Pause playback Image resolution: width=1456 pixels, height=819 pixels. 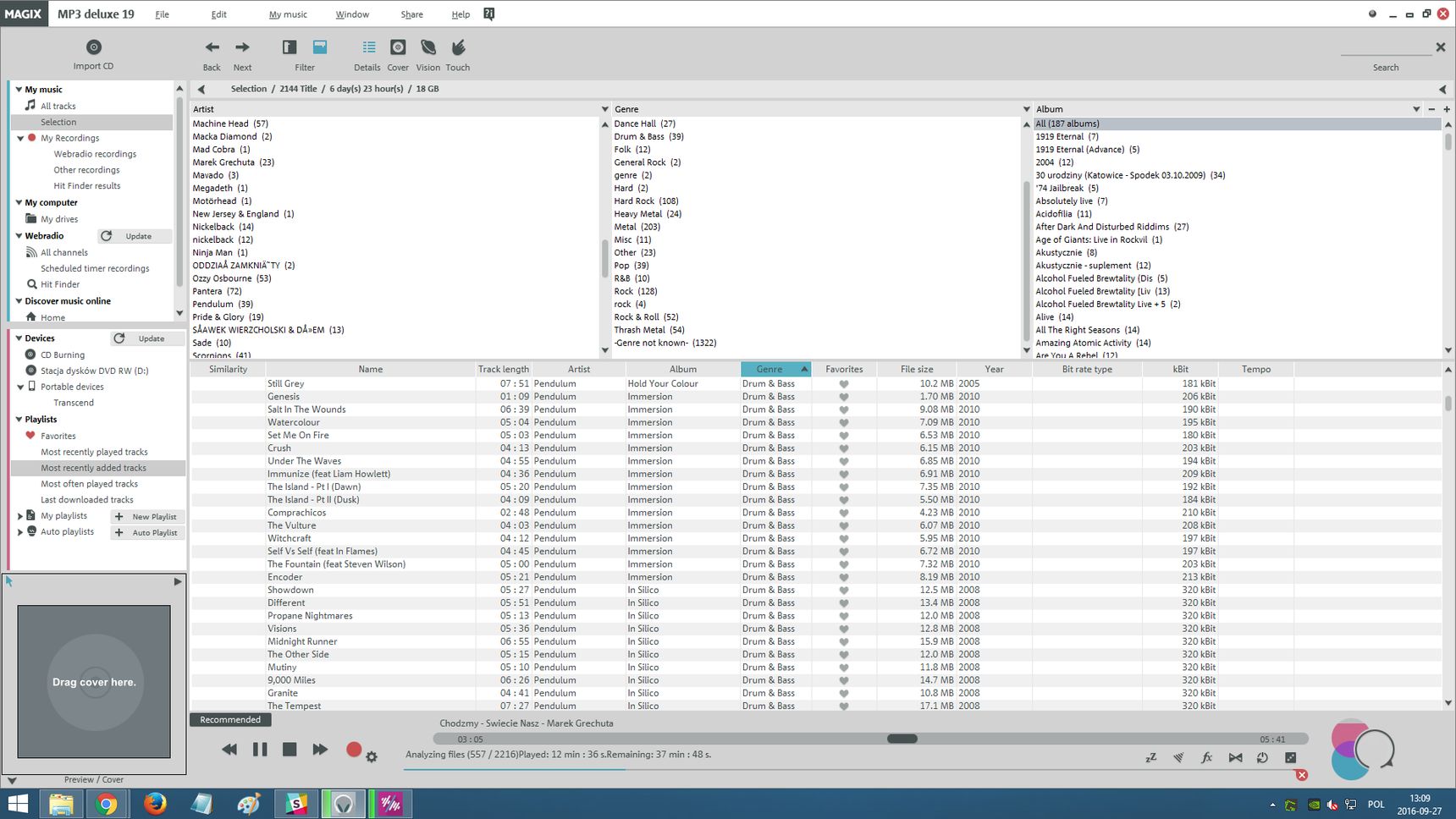coord(260,749)
